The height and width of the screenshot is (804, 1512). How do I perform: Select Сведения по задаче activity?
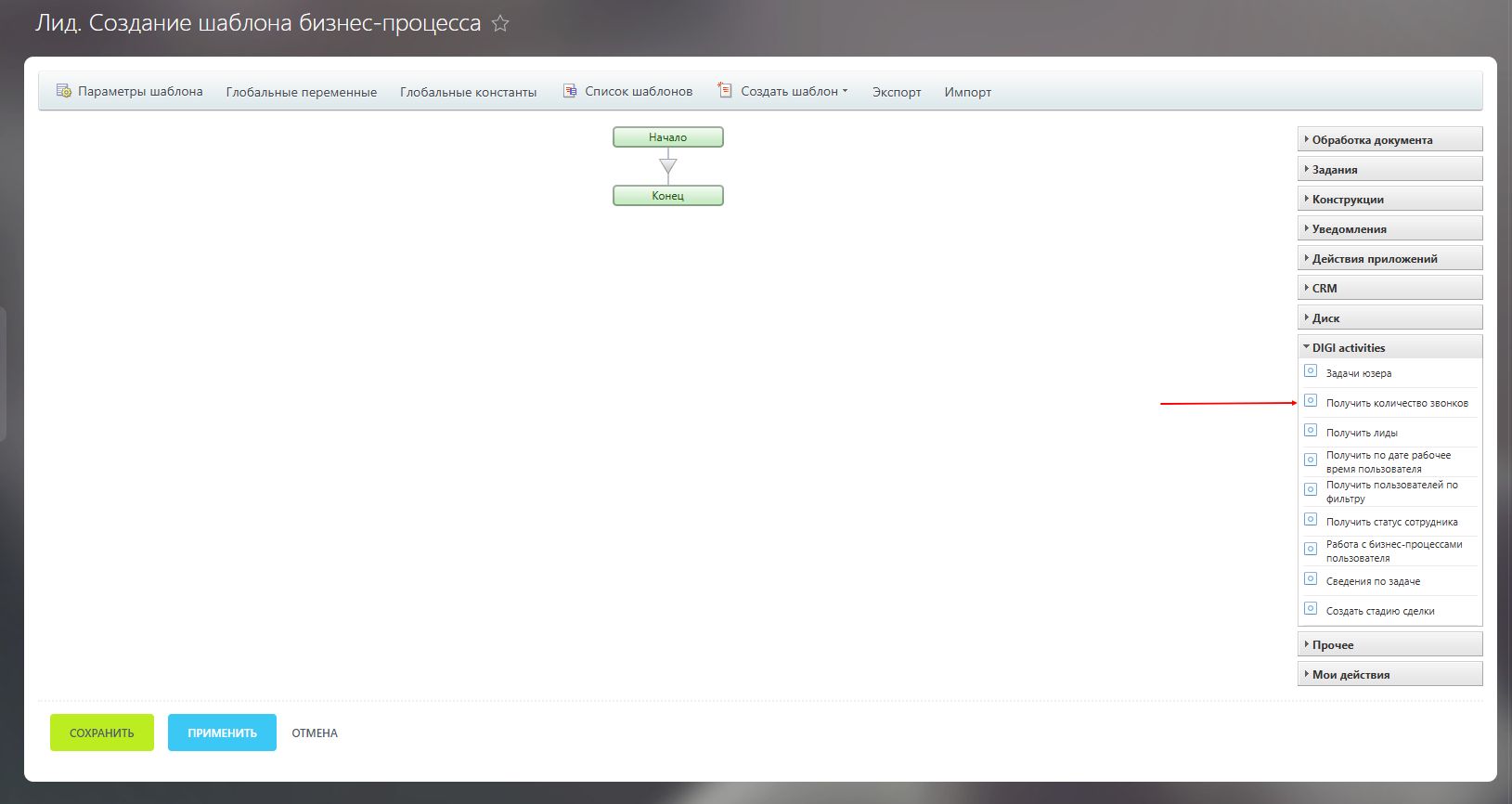click(x=1373, y=581)
